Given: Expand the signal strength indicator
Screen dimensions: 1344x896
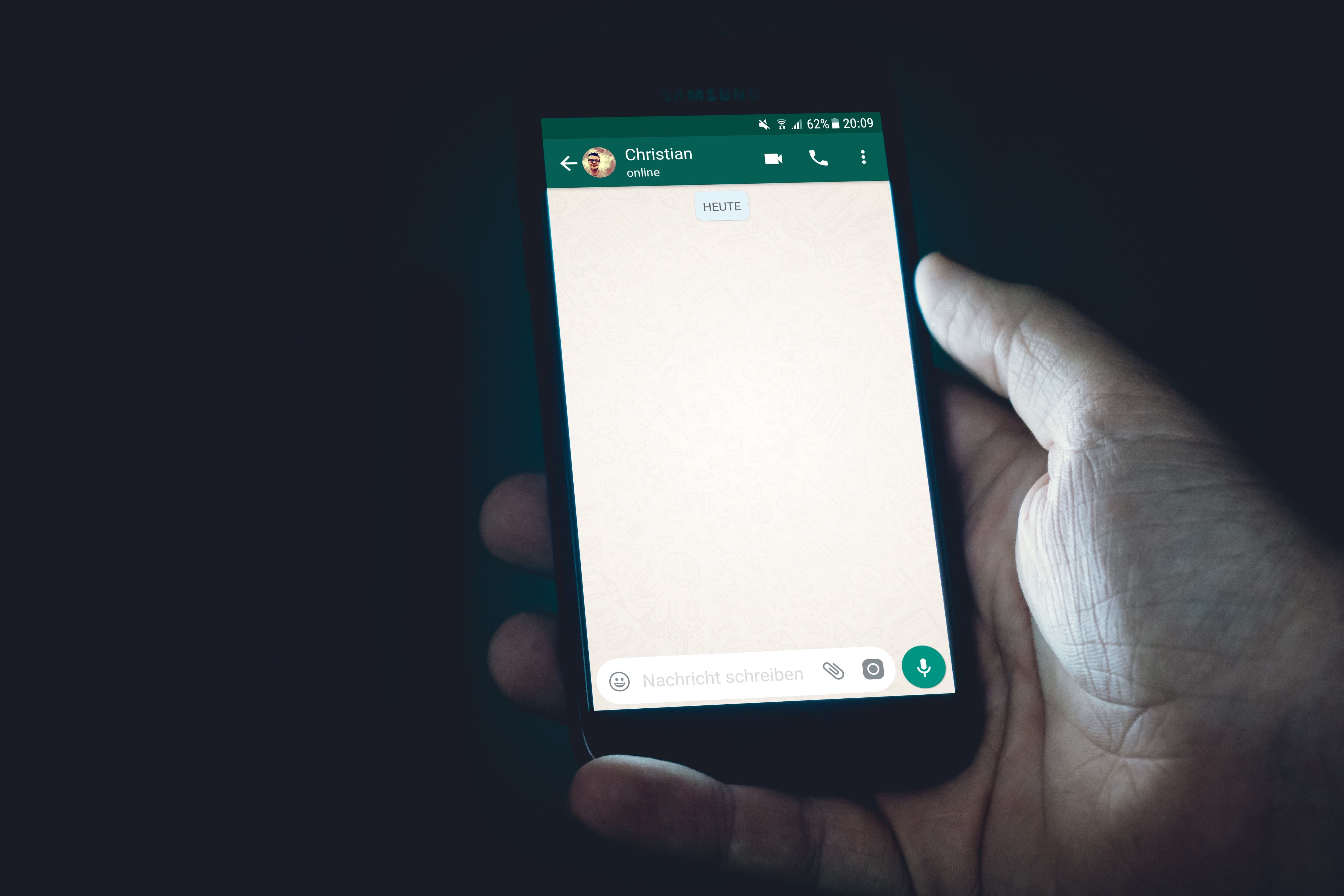Looking at the screenshot, I should 793,120.
